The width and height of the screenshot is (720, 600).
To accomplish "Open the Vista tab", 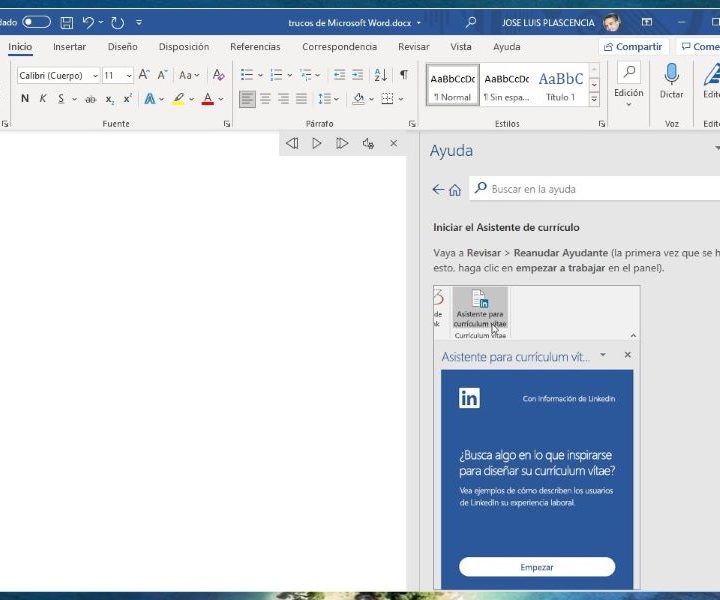I will (461, 47).
